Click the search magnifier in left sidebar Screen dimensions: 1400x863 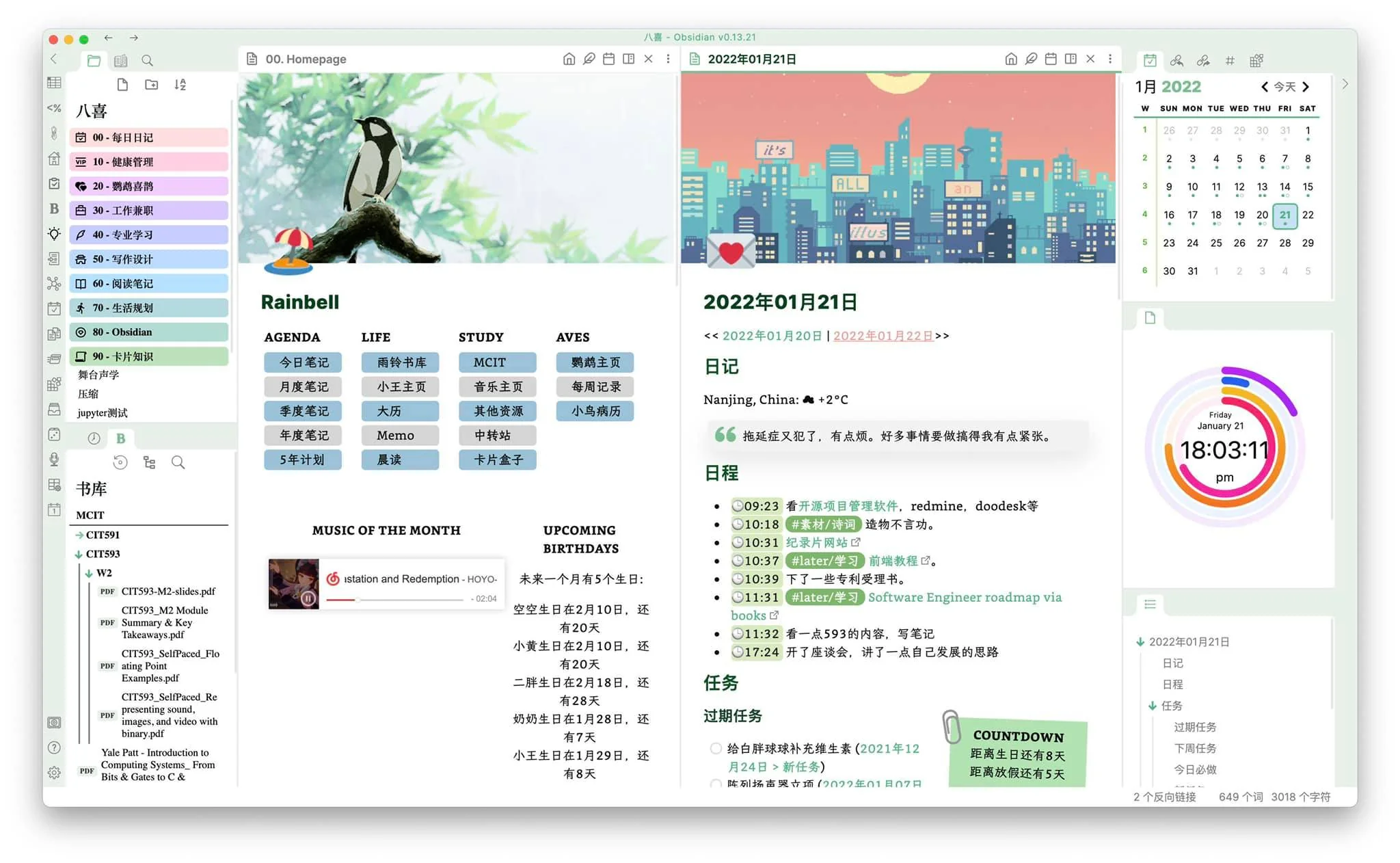pos(147,60)
